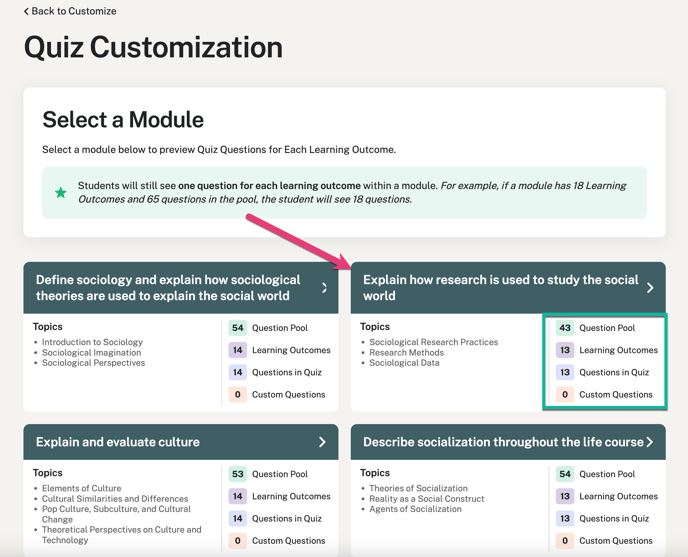
Task: Click 54 Question Pool badge in Define sociology card
Action: 238,328
